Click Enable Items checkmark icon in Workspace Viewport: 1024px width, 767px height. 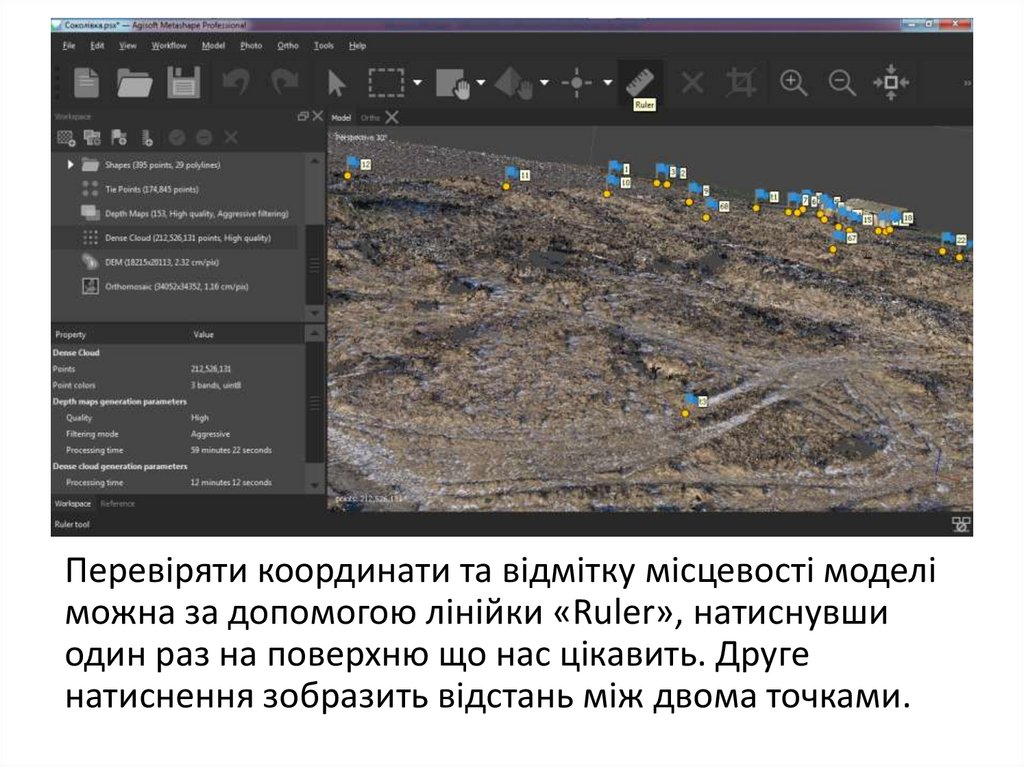click(x=177, y=138)
